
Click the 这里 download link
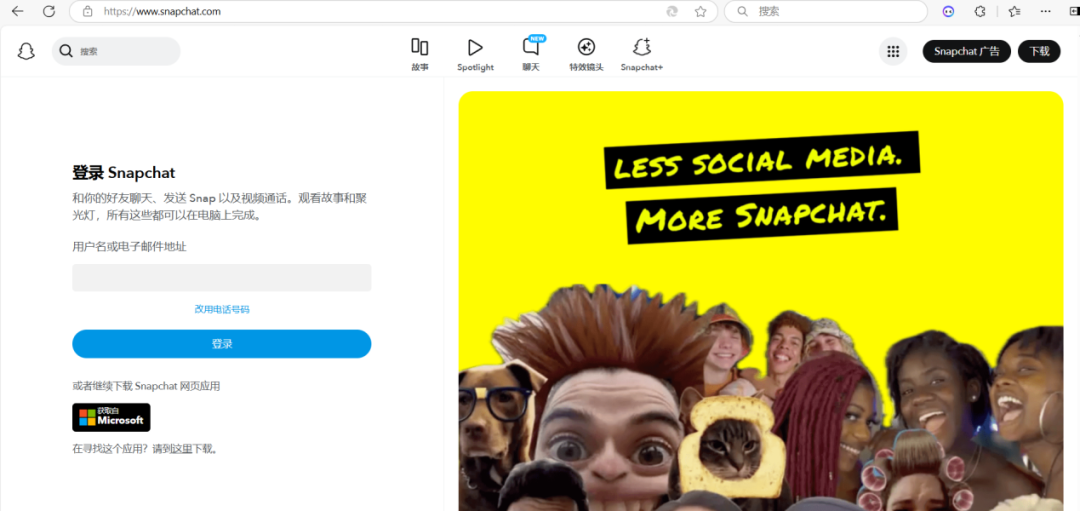182,449
